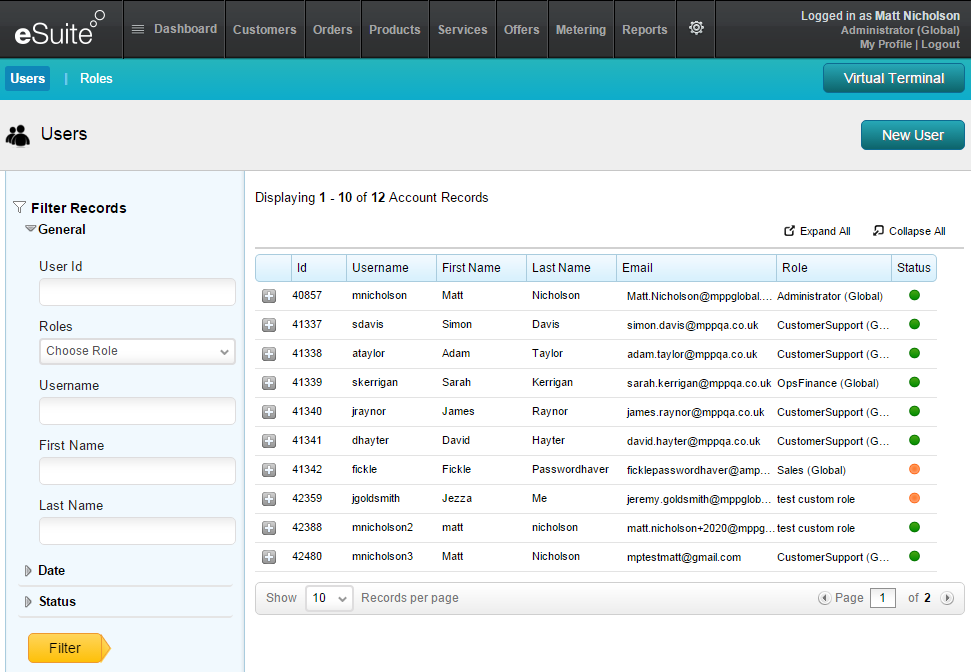Go to next page arrow icon
Image resolution: width=971 pixels, height=672 pixels.
[x=947, y=598]
